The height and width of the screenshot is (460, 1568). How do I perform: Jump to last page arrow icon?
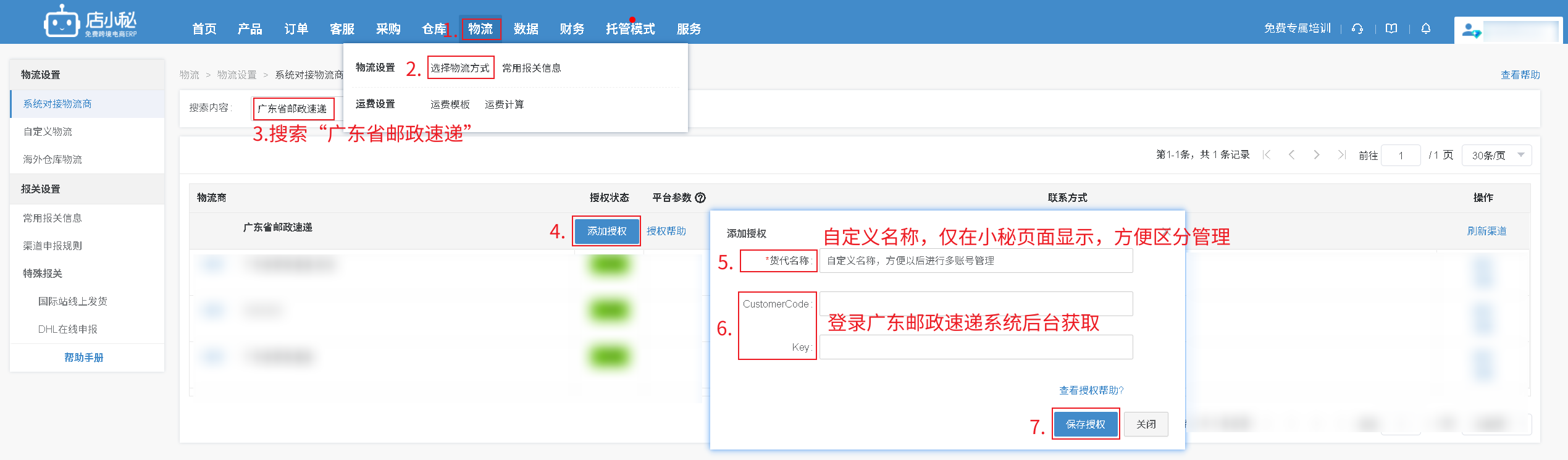tap(1341, 155)
